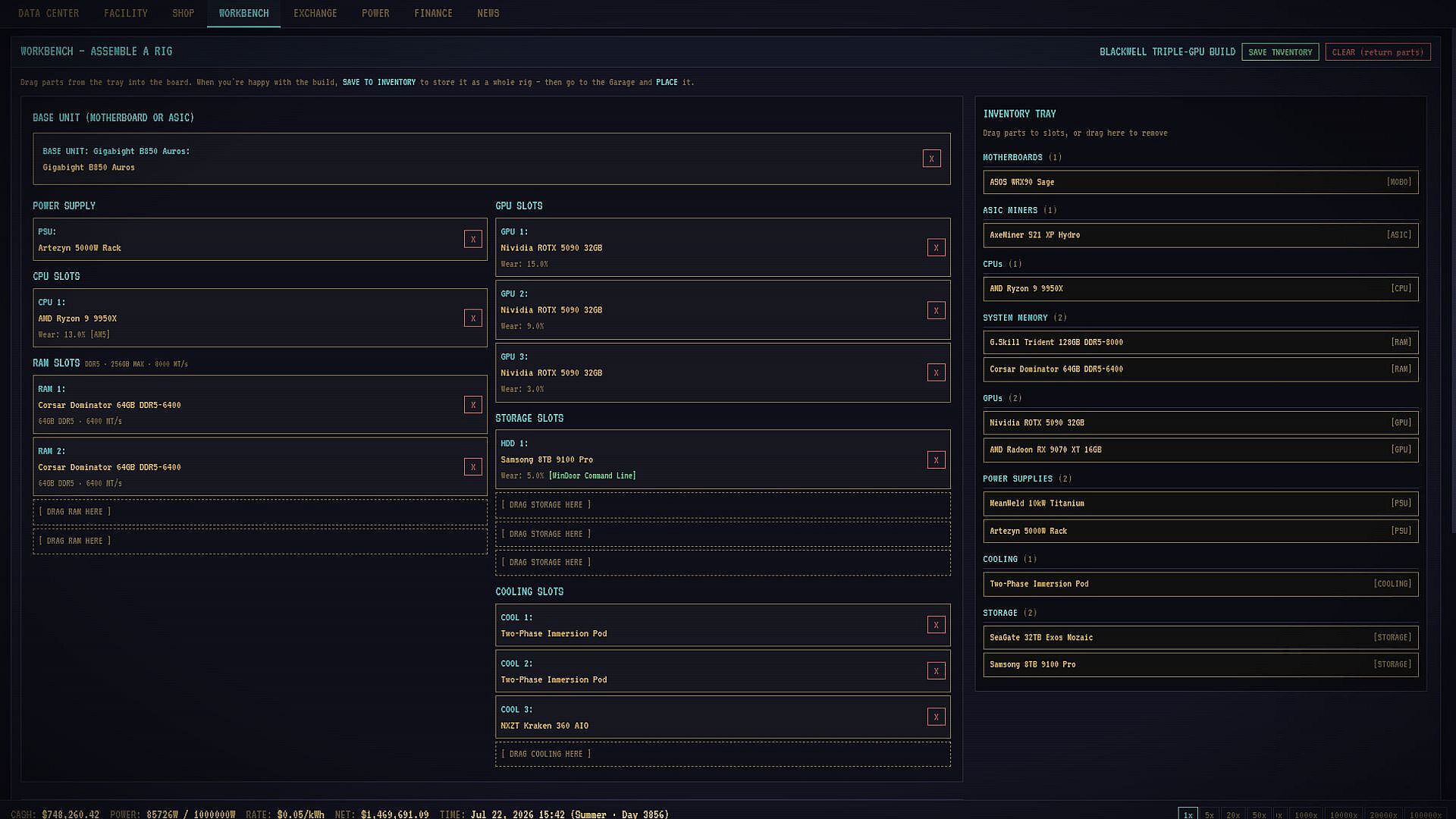The image size is (1456, 819).
Task: Pick SeaGate 32TB Exos Mozaic storage
Action: [x=1200, y=638]
